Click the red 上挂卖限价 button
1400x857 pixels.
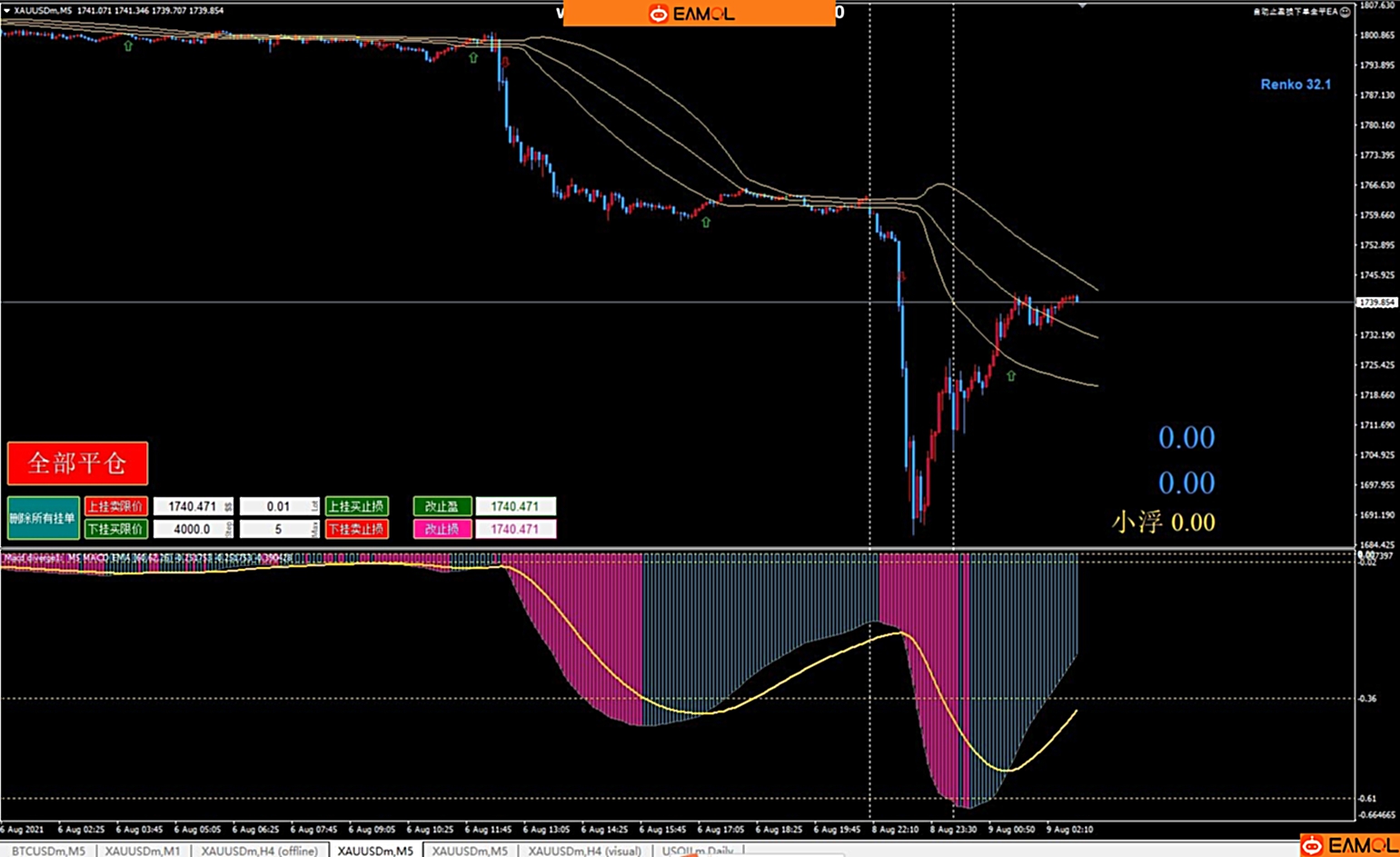[115, 506]
